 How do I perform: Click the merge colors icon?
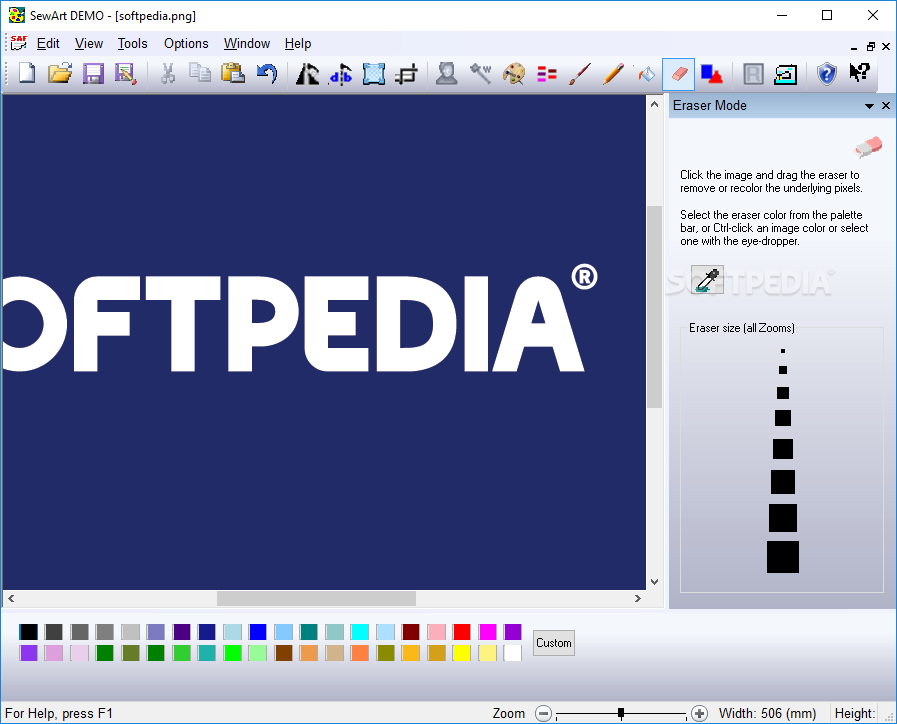tap(547, 74)
